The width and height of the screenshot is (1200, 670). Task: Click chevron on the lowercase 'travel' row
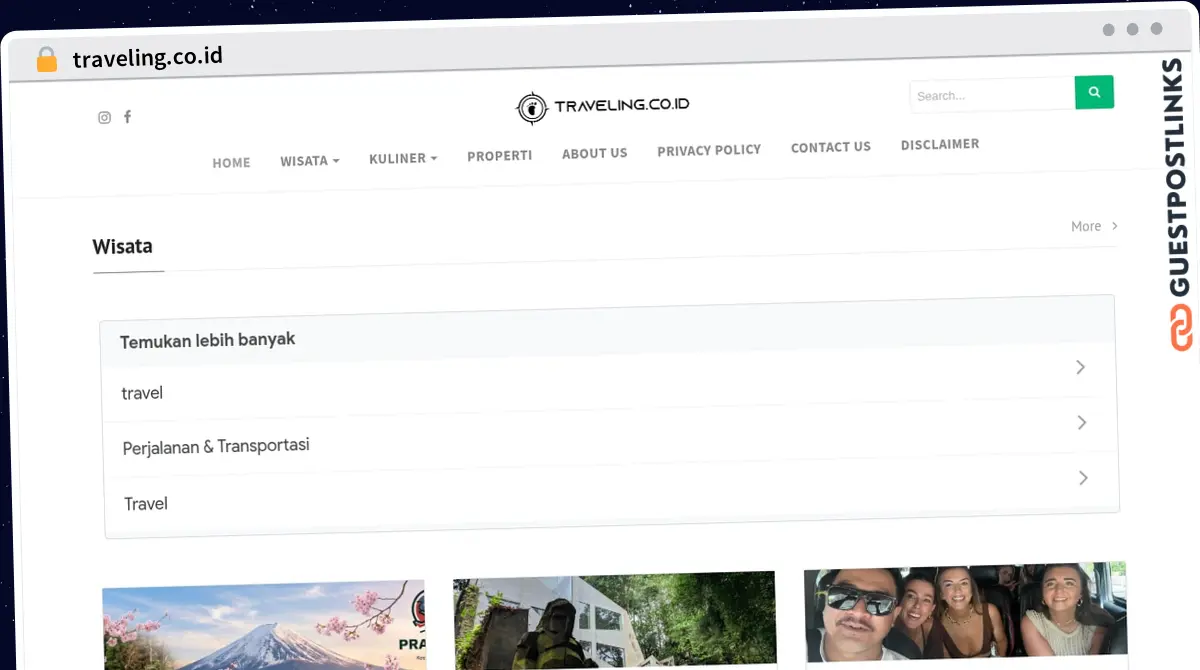coord(1080,367)
